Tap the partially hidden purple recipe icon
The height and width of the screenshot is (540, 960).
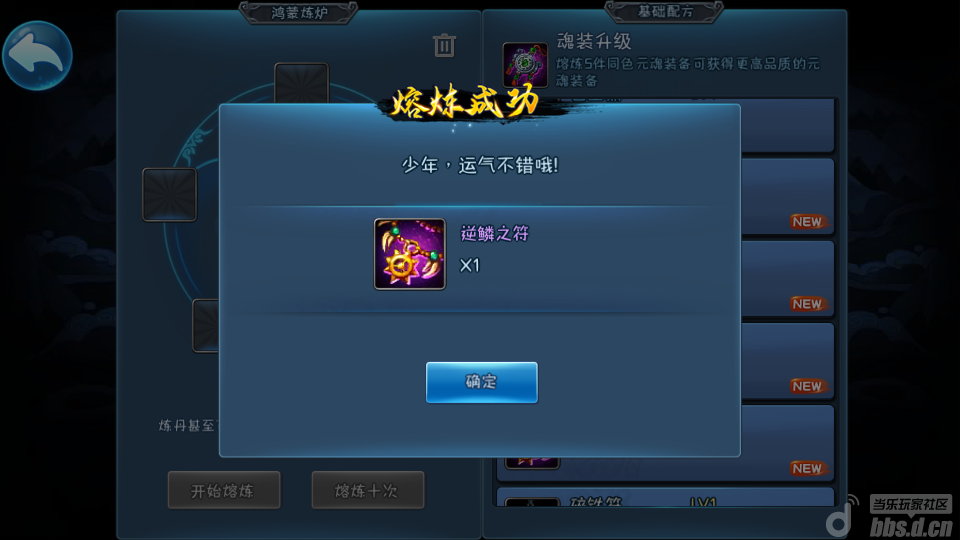tap(532, 462)
